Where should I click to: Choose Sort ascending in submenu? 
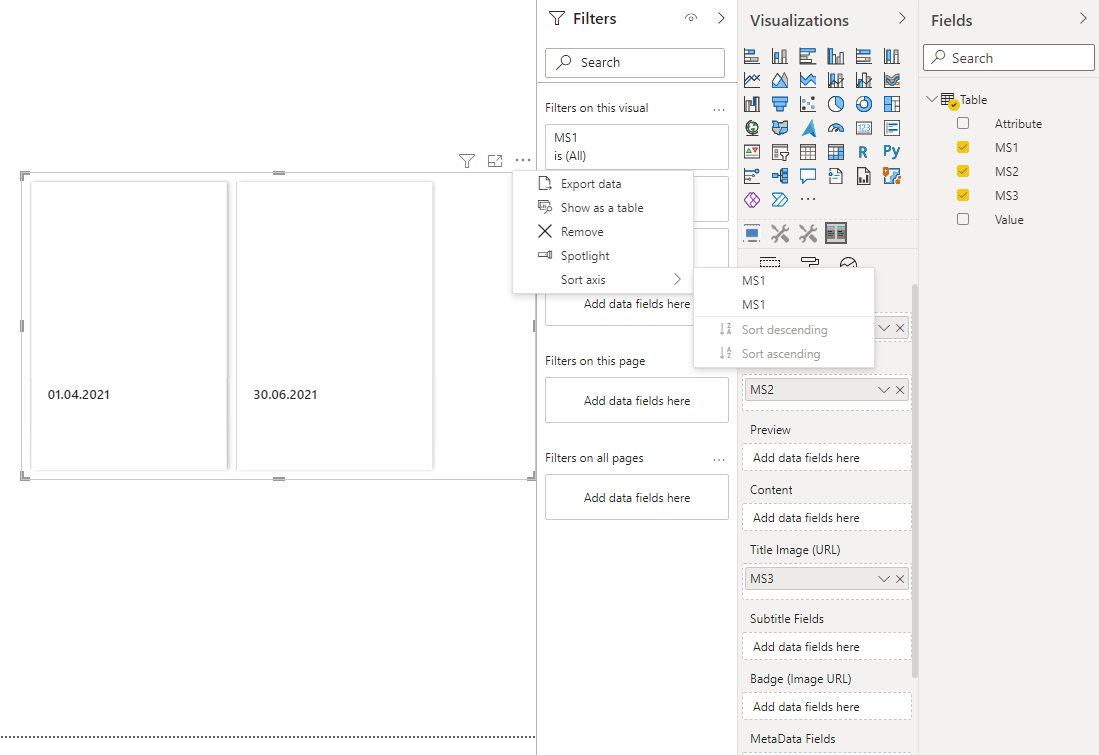tap(784, 354)
